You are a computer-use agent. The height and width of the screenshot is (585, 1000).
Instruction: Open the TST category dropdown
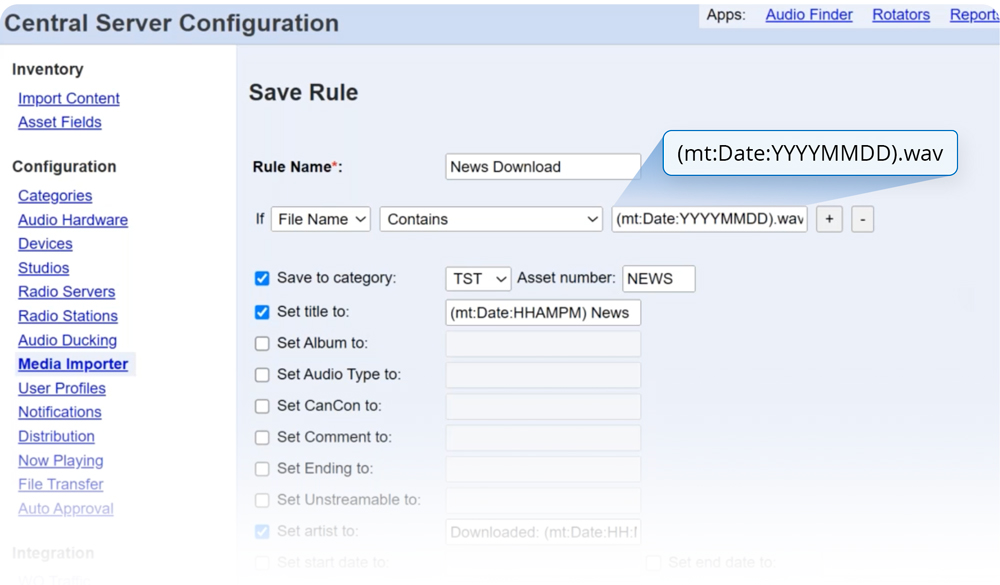click(478, 279)
